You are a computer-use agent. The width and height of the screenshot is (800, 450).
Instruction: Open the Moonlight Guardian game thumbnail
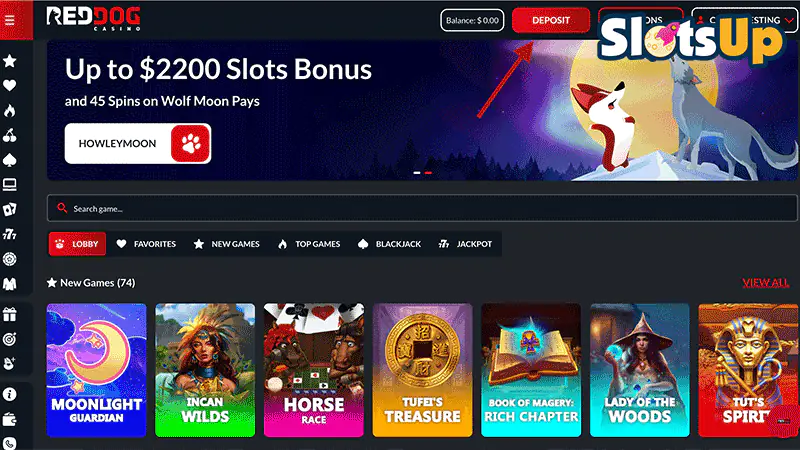[x=96, y=370]
